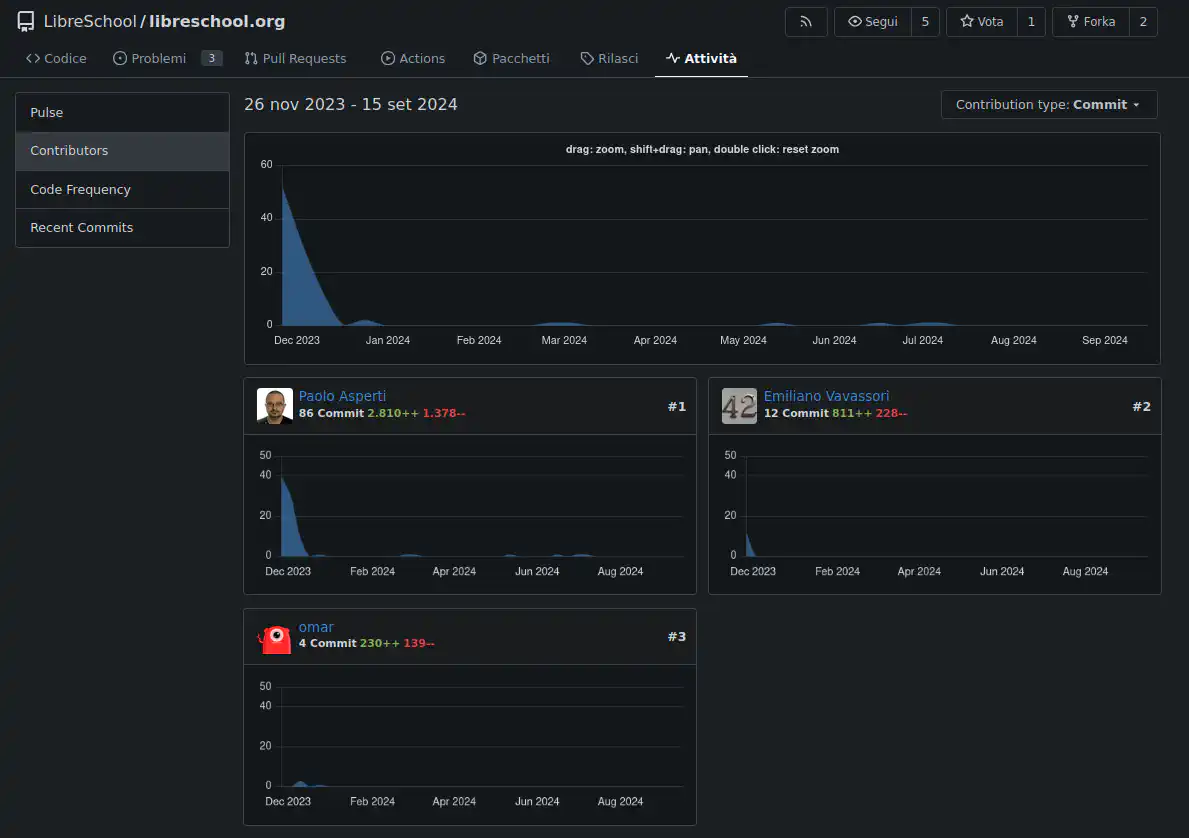Open the stars count 1
This screenshot has height=838, width=1189.
(1031, 22)
